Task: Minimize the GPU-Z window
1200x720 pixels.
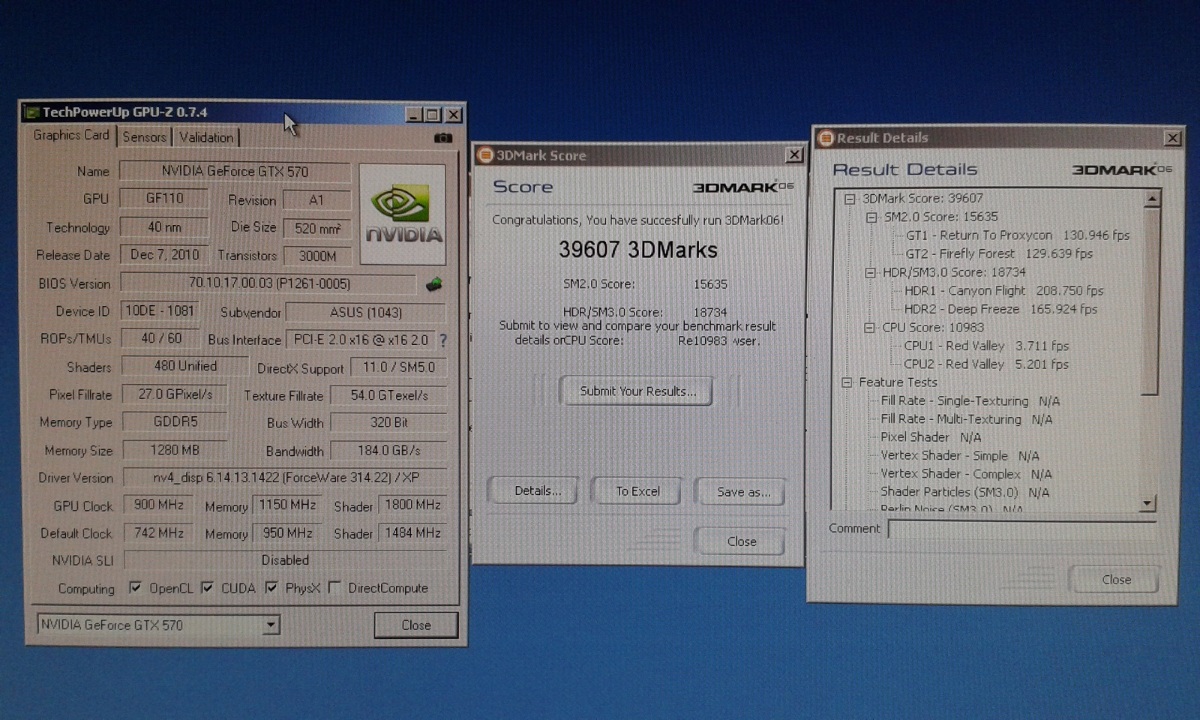Action: [x=414, y=115]
